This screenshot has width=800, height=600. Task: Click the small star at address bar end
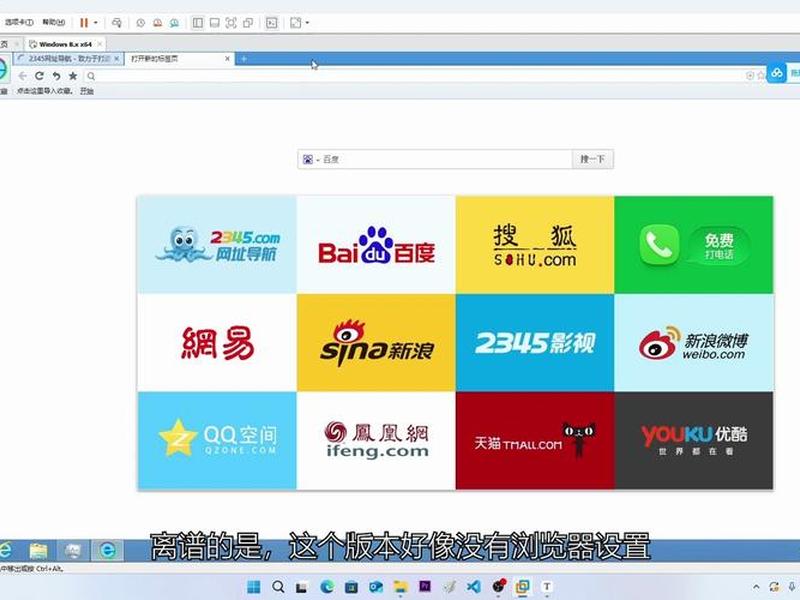point(761,76)
